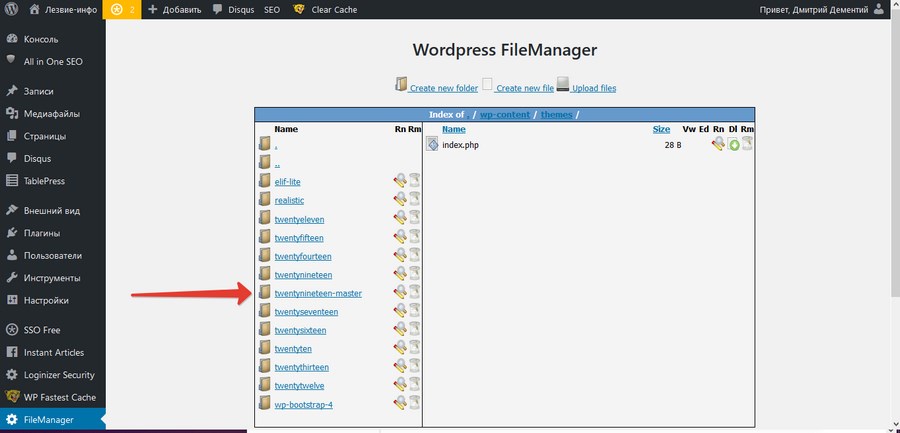Click rename icon for index.php file

(719, 144)
